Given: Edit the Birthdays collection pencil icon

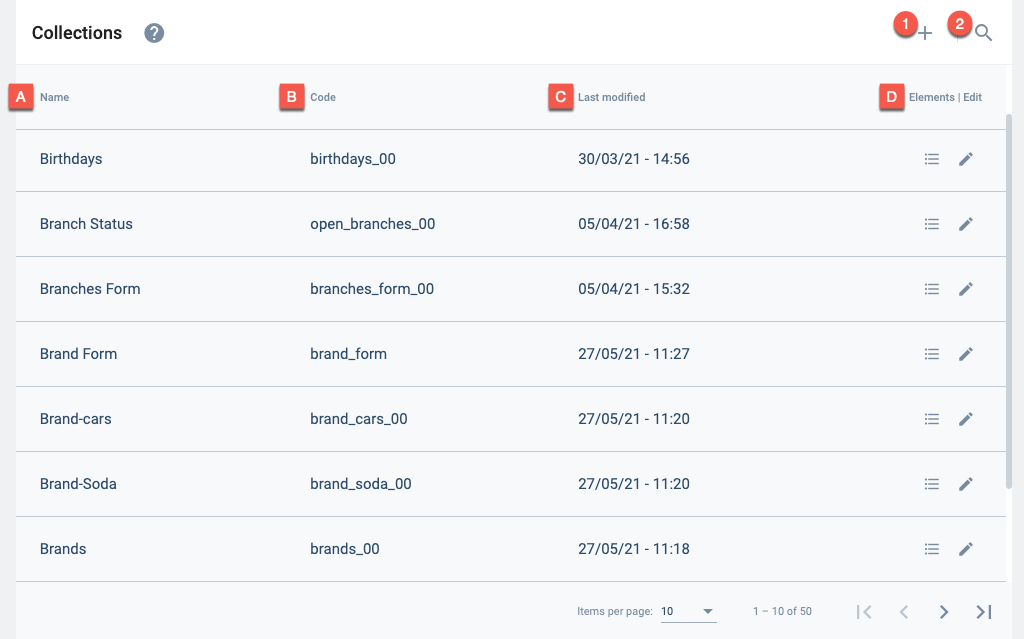Looking at the screenshot, I should point(966,159).
